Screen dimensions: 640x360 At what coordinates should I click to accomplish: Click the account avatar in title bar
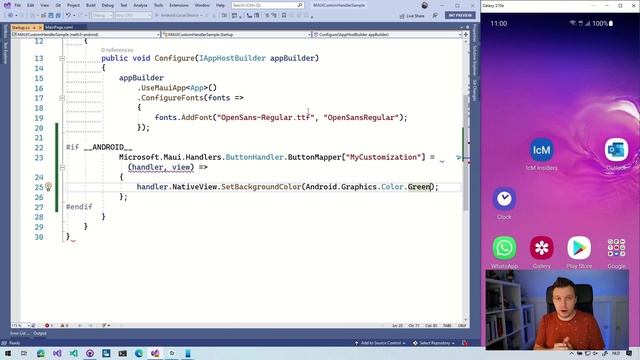(424, 5)
